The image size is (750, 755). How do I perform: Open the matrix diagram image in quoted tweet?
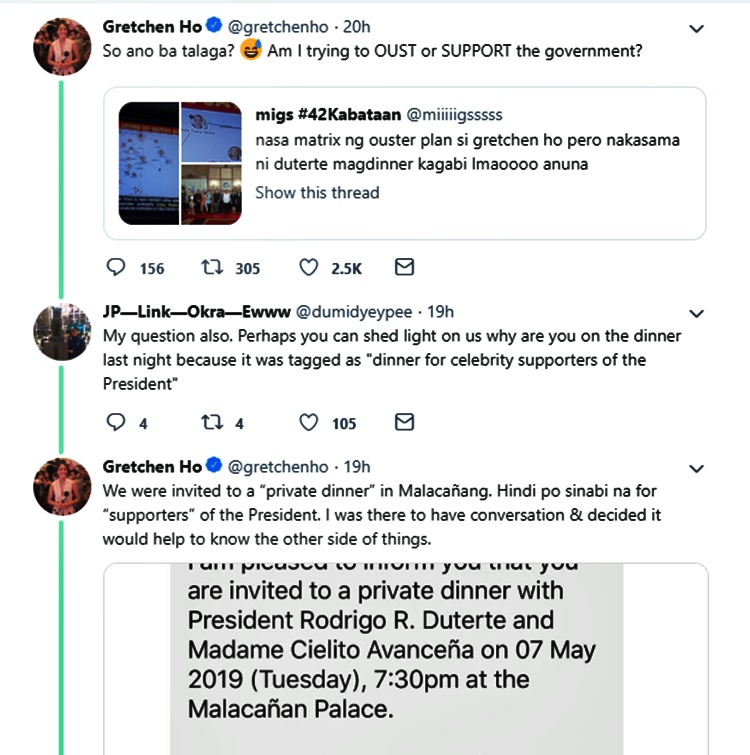click(148, 163)
